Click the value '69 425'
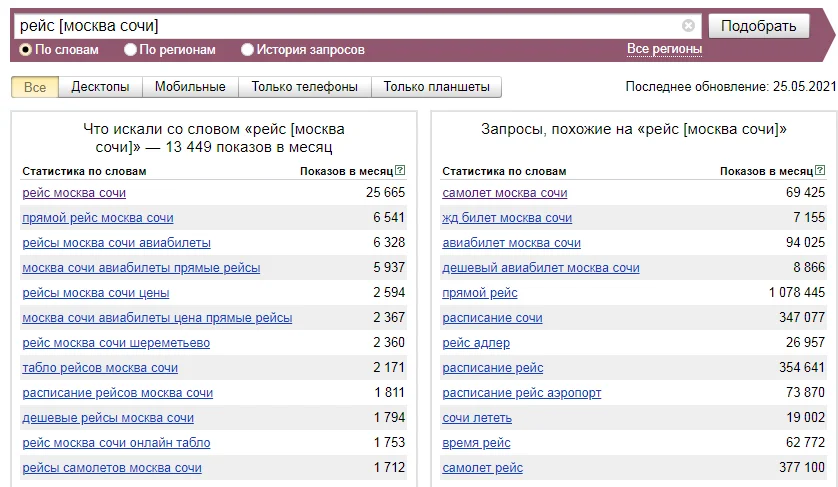 pos(805,192)
